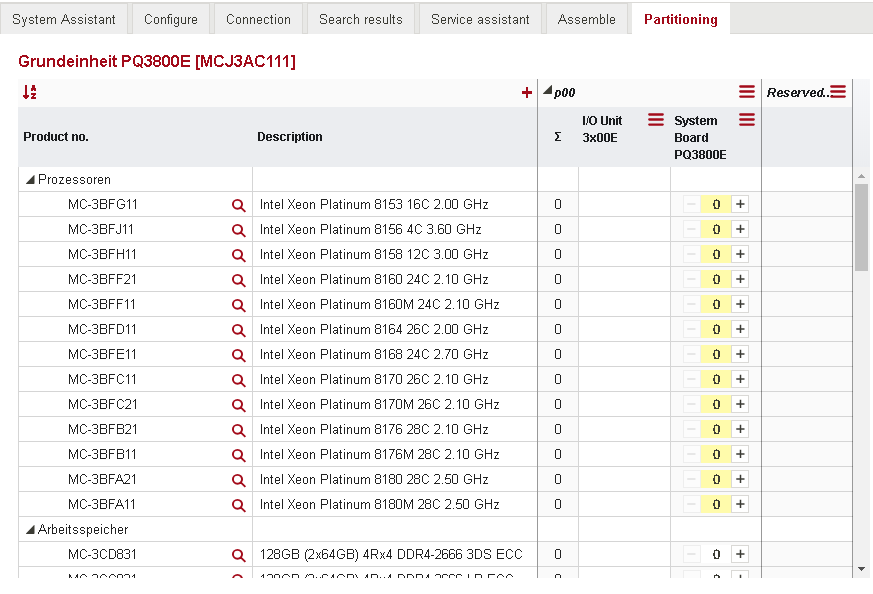Click the red plus add icon
This screenshot has width=873, height=594.
pos(527,92)
